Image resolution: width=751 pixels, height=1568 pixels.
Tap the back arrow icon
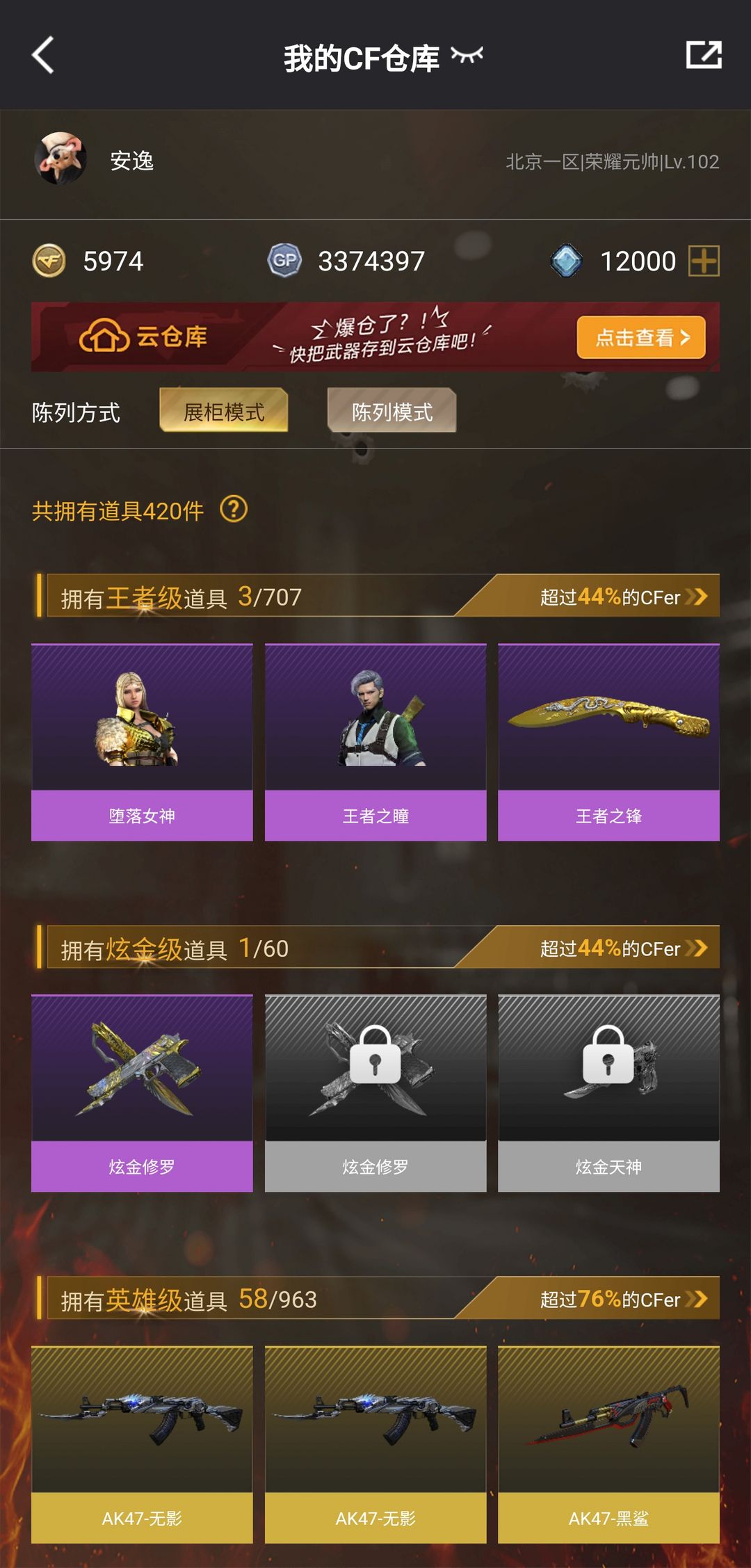pos(43,56)
